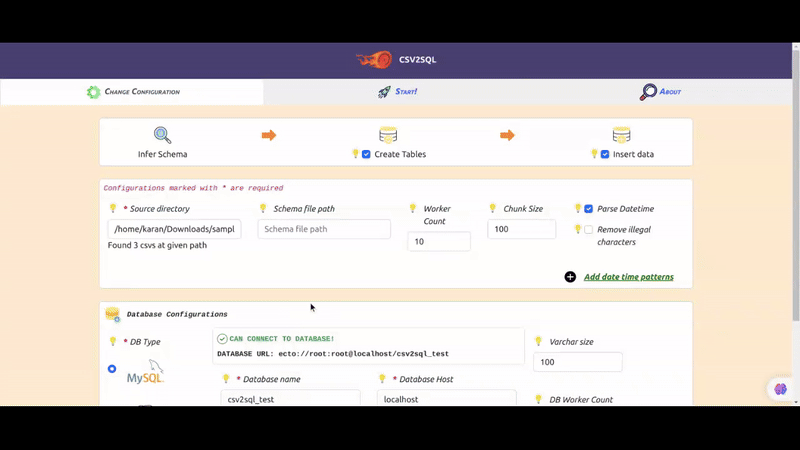Viewport: 800px width, 450px height.
Task: Select the MySQL radio button
Action: [x=112, y=369]
